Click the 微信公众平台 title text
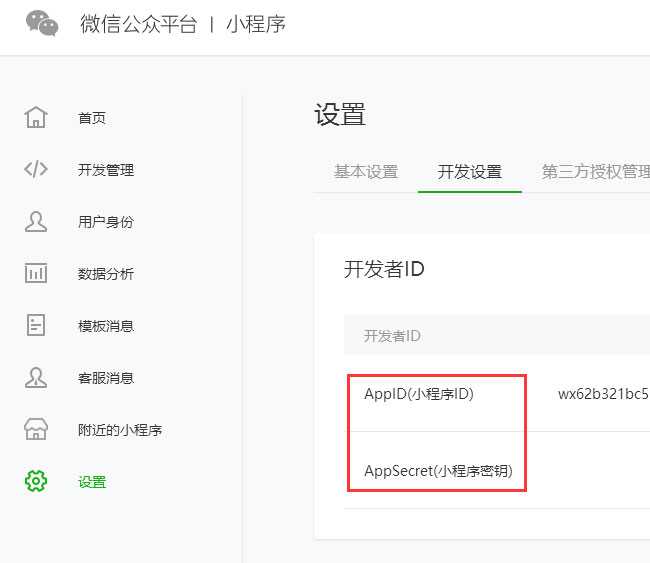 pos(138,25)
